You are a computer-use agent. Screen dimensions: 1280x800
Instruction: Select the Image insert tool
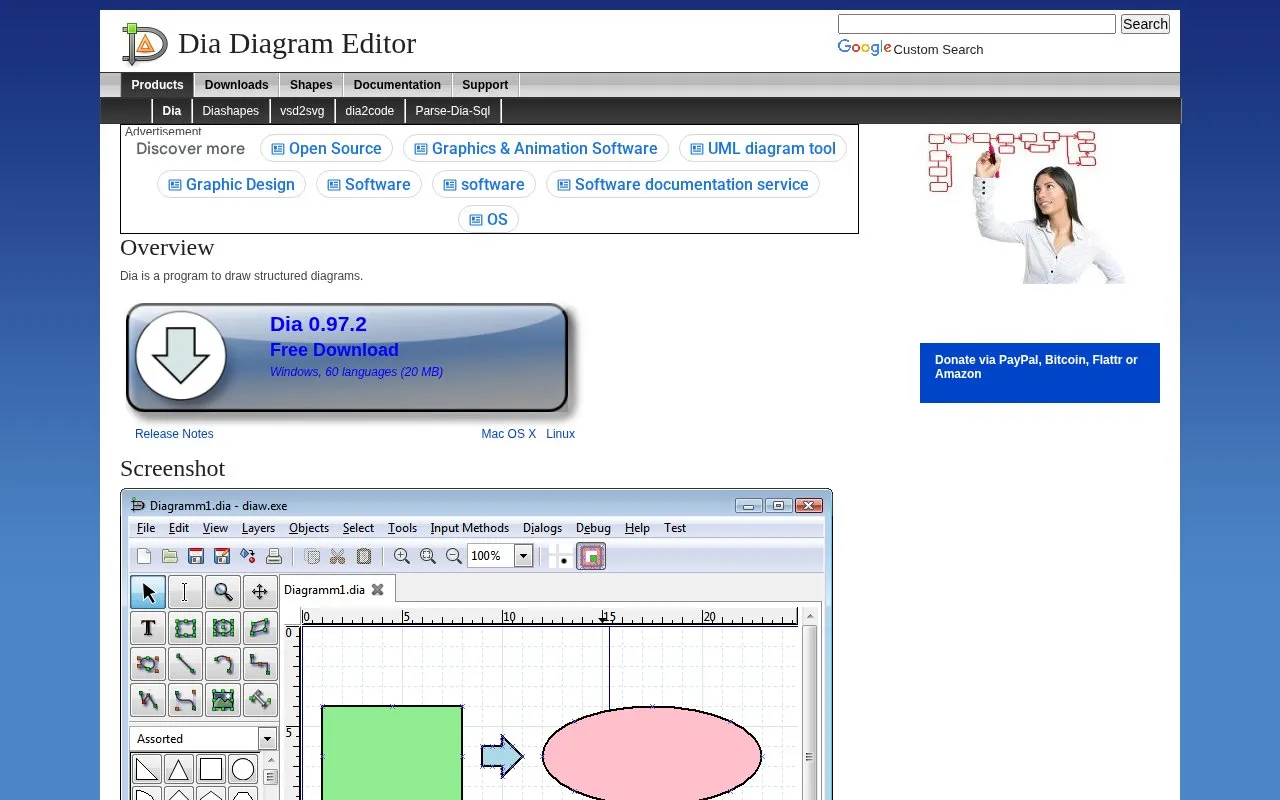[x=223, y=700]
